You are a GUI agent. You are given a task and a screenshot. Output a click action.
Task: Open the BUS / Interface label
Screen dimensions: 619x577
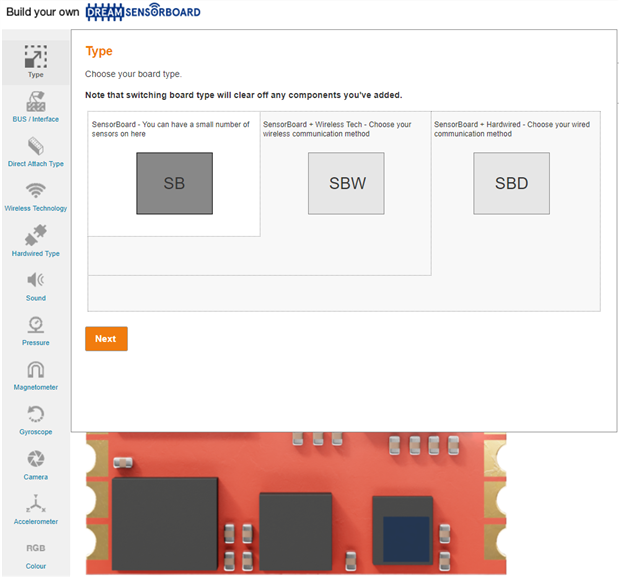pos(36,119)
